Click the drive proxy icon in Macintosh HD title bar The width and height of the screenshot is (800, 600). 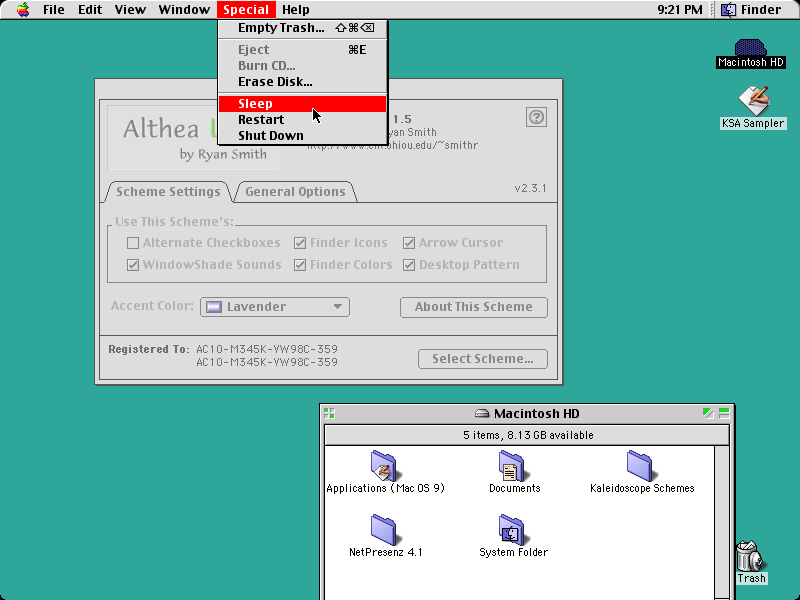pos(482,413)
